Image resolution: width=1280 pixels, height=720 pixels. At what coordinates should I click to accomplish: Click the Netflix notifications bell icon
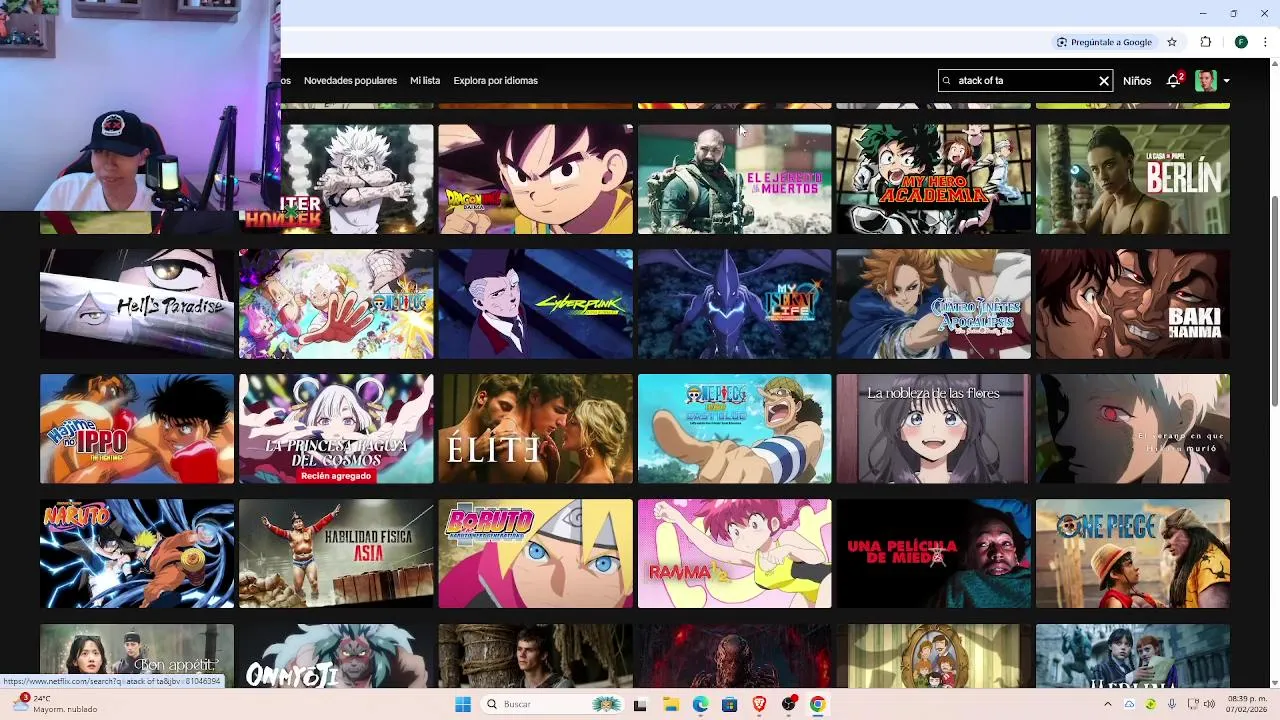pyautogui.click(x=1173, y=81)
